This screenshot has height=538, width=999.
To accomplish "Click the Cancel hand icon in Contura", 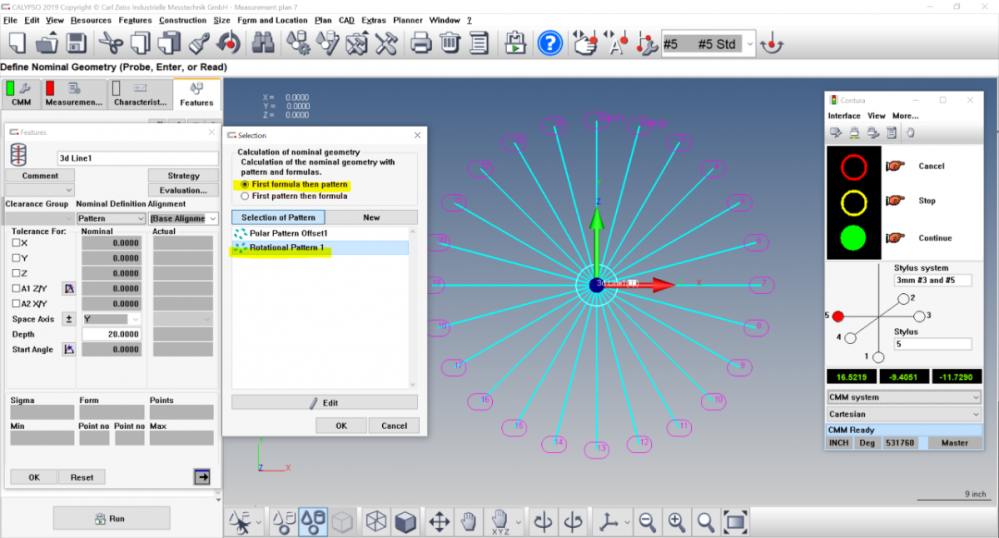I will point(895,166).
